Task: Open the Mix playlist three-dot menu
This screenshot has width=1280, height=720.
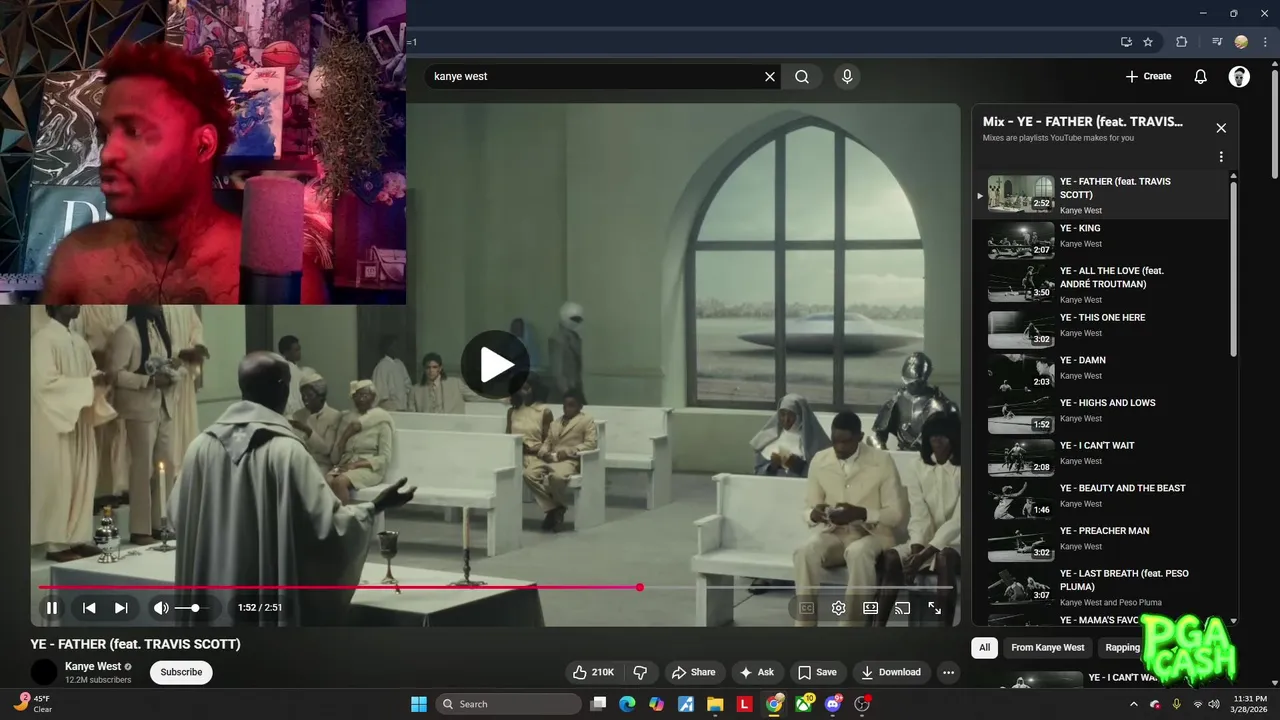Action: tap(1221, 157)
